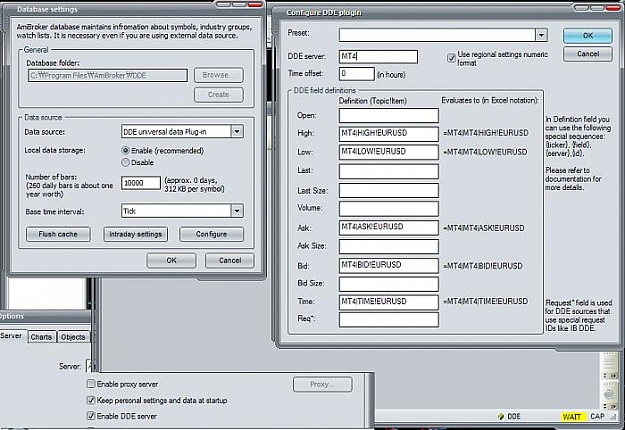The image size is (625, 430).
Task: Click Configure in Database settings
Action: tap(211, 234)
